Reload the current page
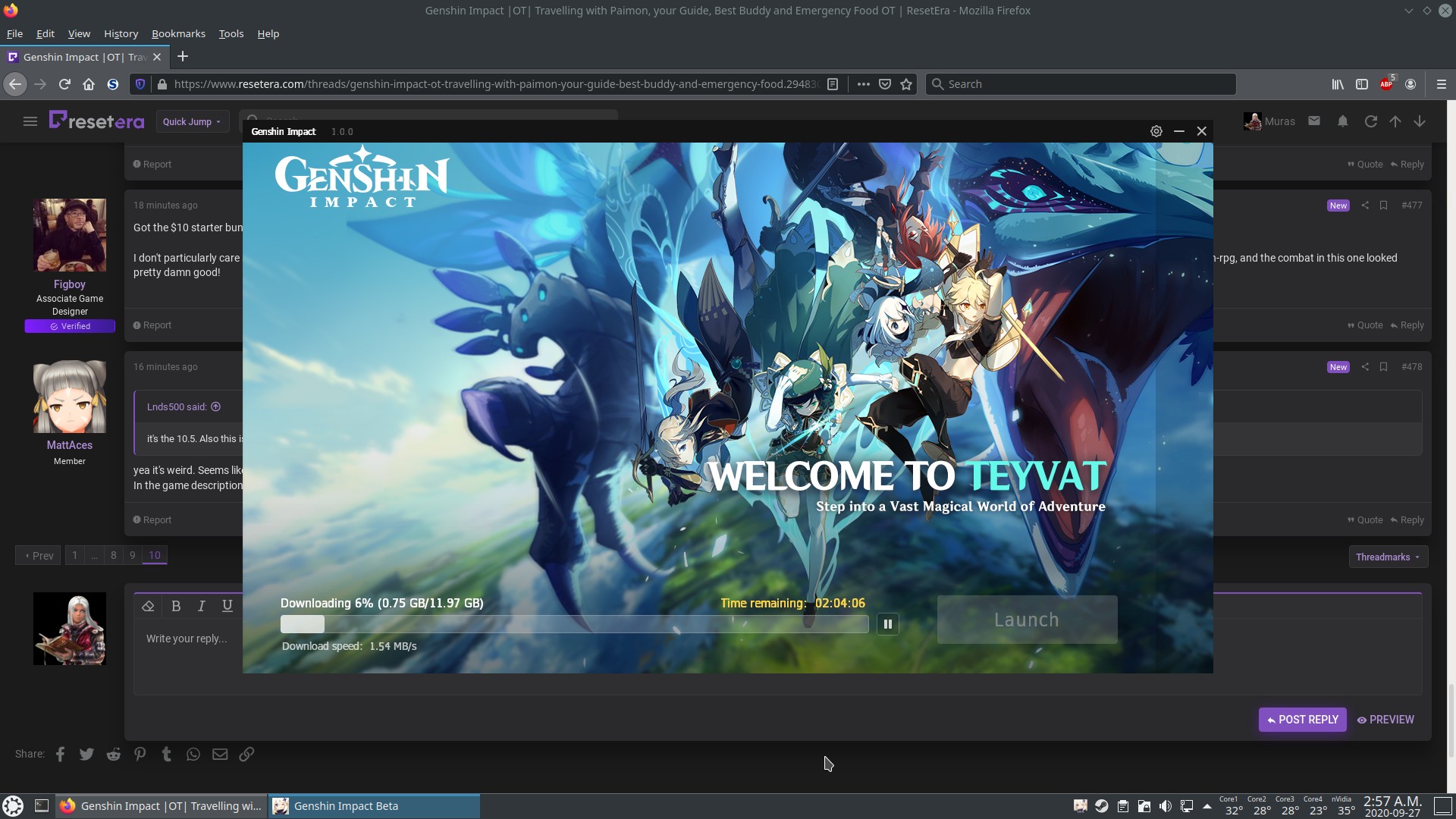This screenshot has width=1456, height=819. coord(64,84)
